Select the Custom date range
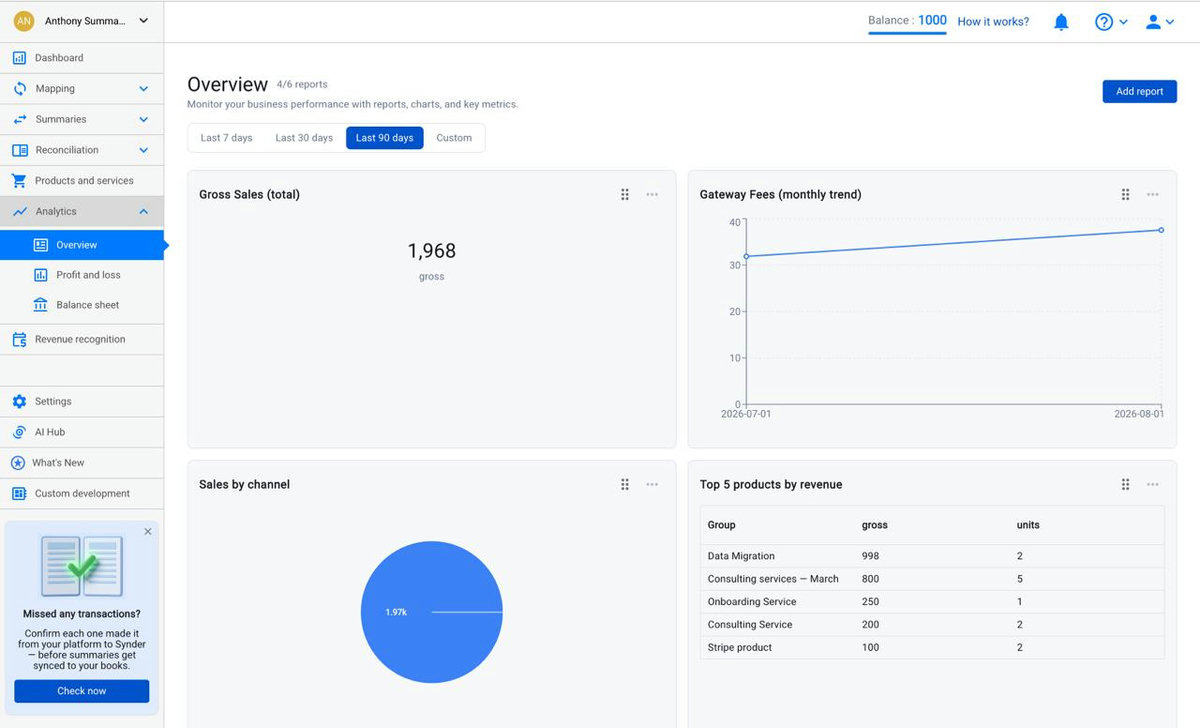The width and height of the screenshot is (1200, 728). coord(454,138)
